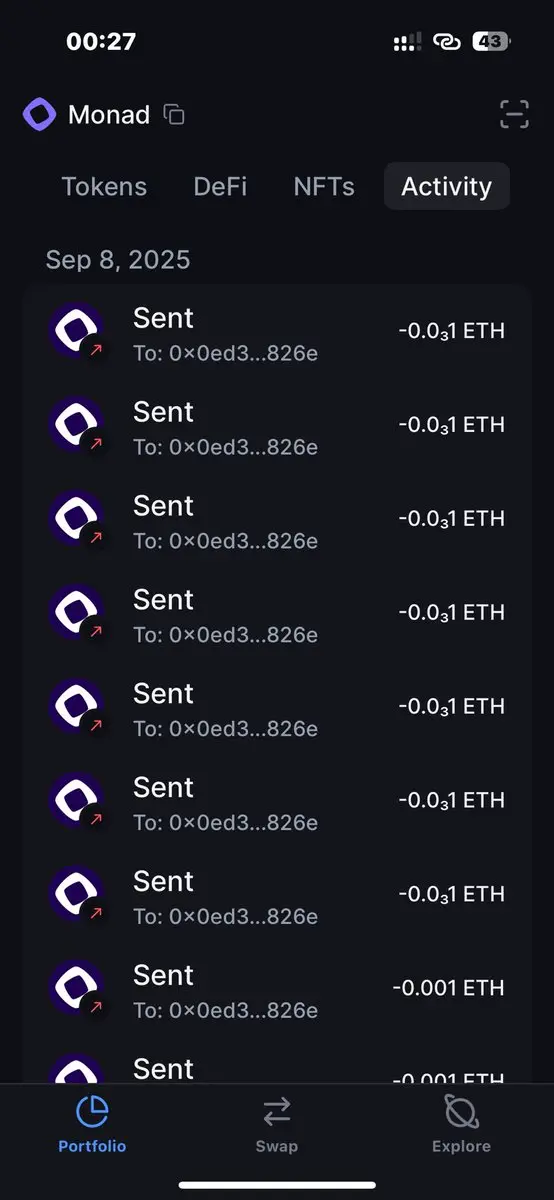
Task: Select the sixth Sent transaction entry
Action: click(x=277, y=802)
